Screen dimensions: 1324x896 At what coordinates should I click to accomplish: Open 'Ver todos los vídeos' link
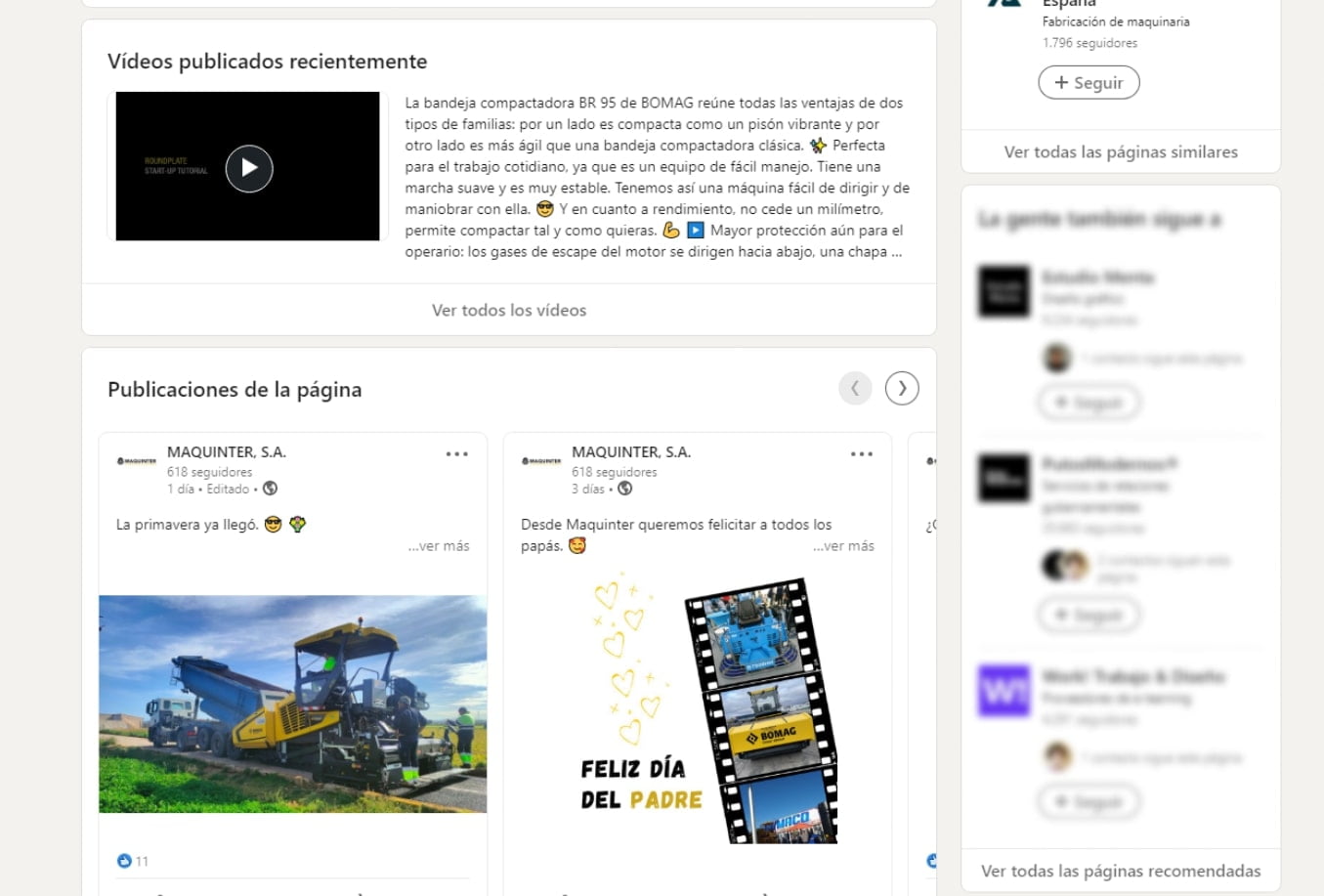click(x=509, y=310)
